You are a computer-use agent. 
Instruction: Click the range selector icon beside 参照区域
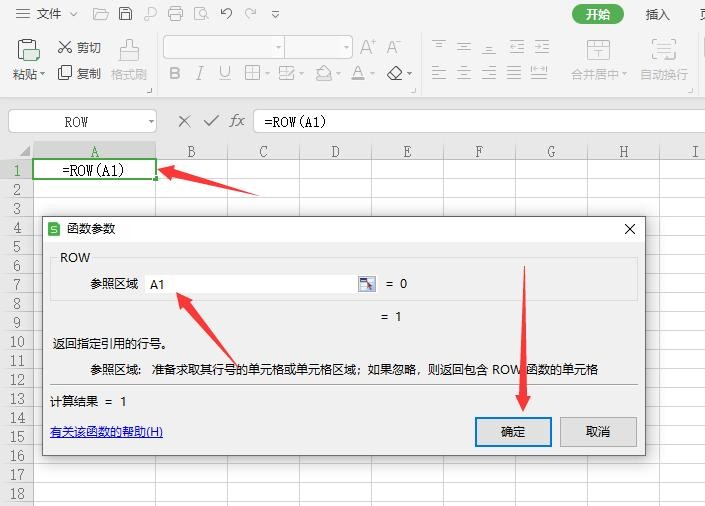366,284
